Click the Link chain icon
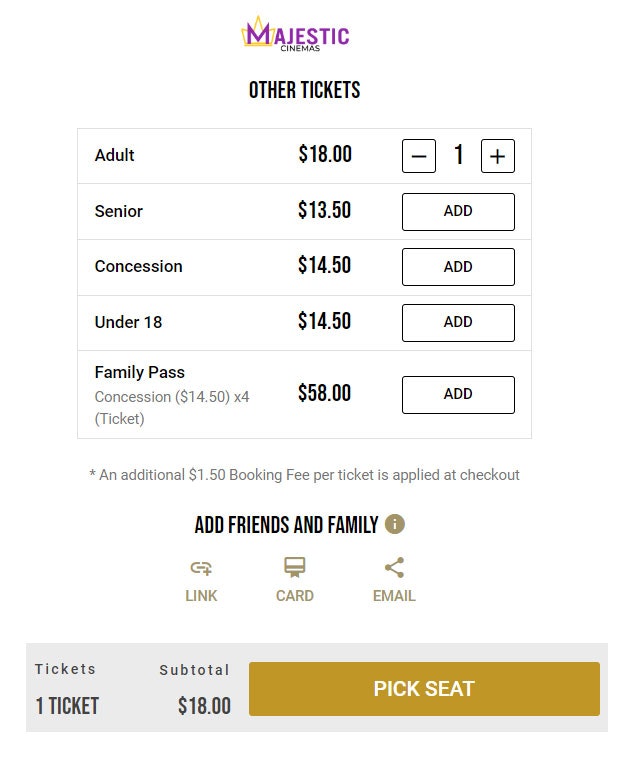Viewport: 633px width, 762px height. click(x=201, y=568)
